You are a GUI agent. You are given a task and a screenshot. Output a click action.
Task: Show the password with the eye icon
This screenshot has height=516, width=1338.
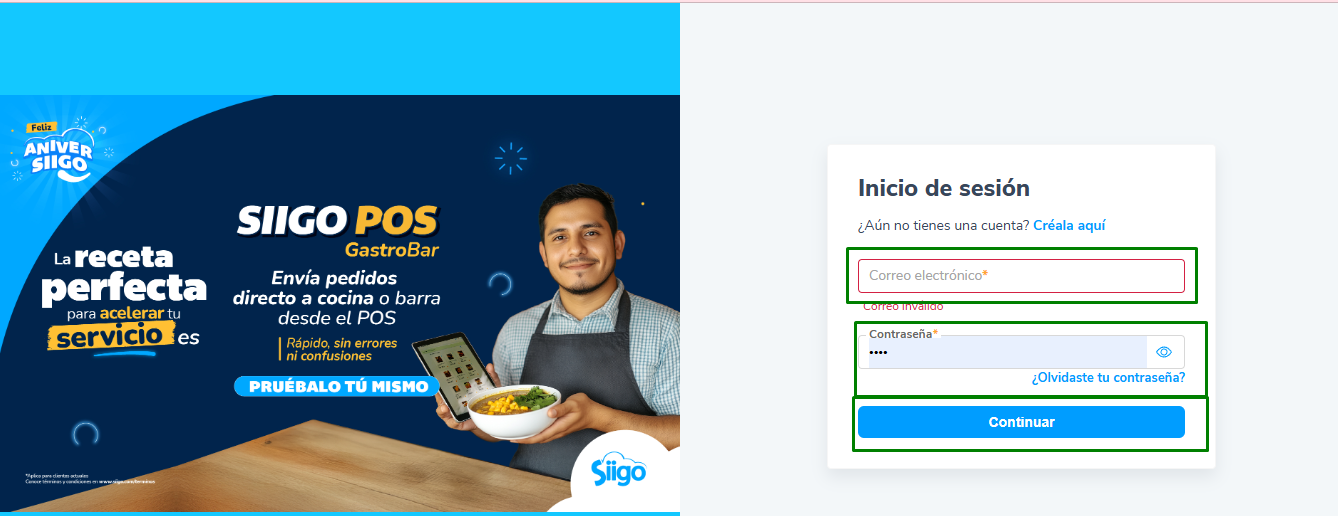pyautogui.click(x=1163, y=352)
